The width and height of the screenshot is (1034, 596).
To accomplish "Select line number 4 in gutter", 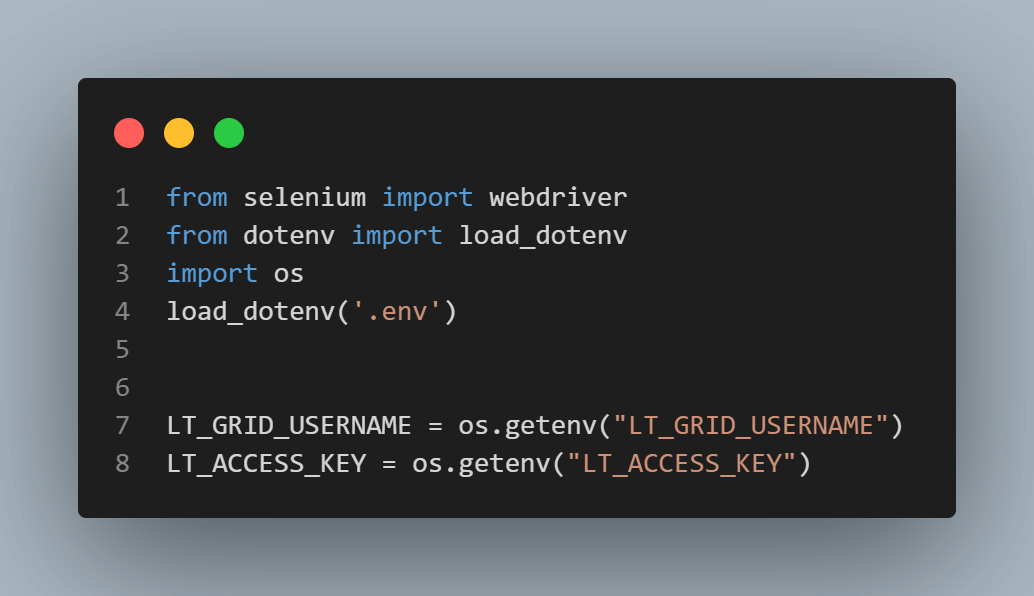I will tap(122, 312).
